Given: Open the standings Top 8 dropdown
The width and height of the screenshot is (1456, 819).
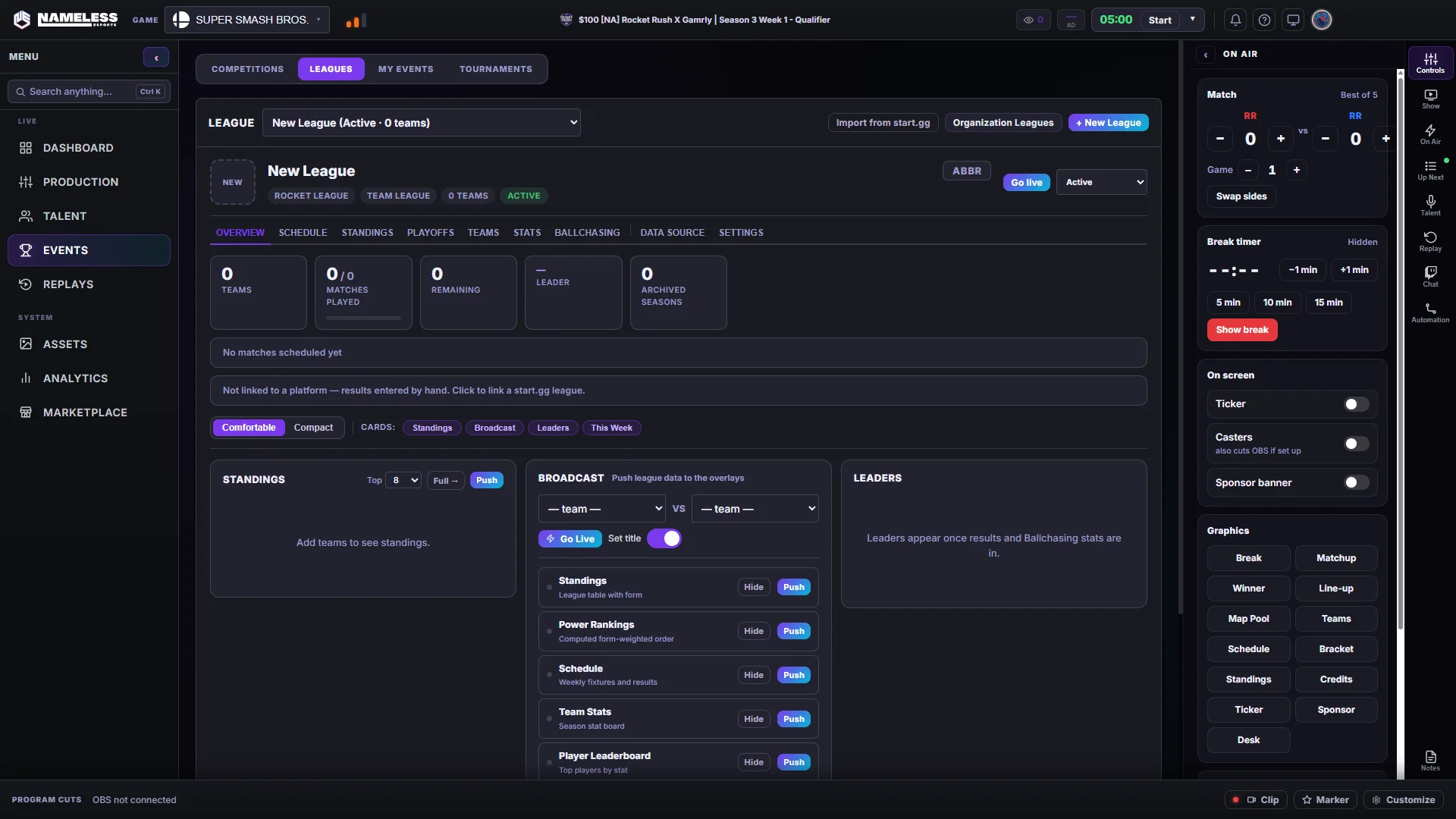Looking at the screenshot, I should coord(403,480).
